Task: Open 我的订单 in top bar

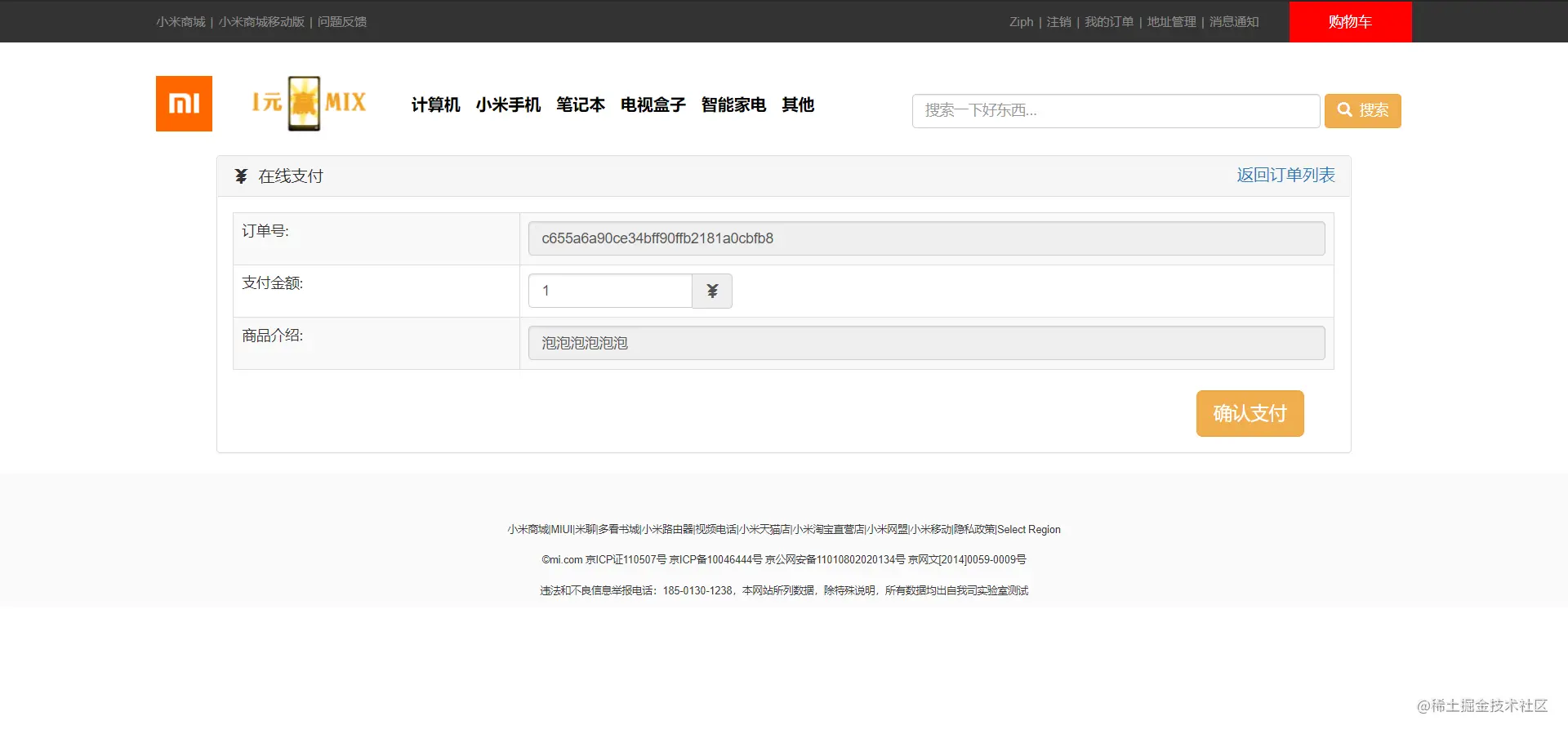Action: [1109, 22]
